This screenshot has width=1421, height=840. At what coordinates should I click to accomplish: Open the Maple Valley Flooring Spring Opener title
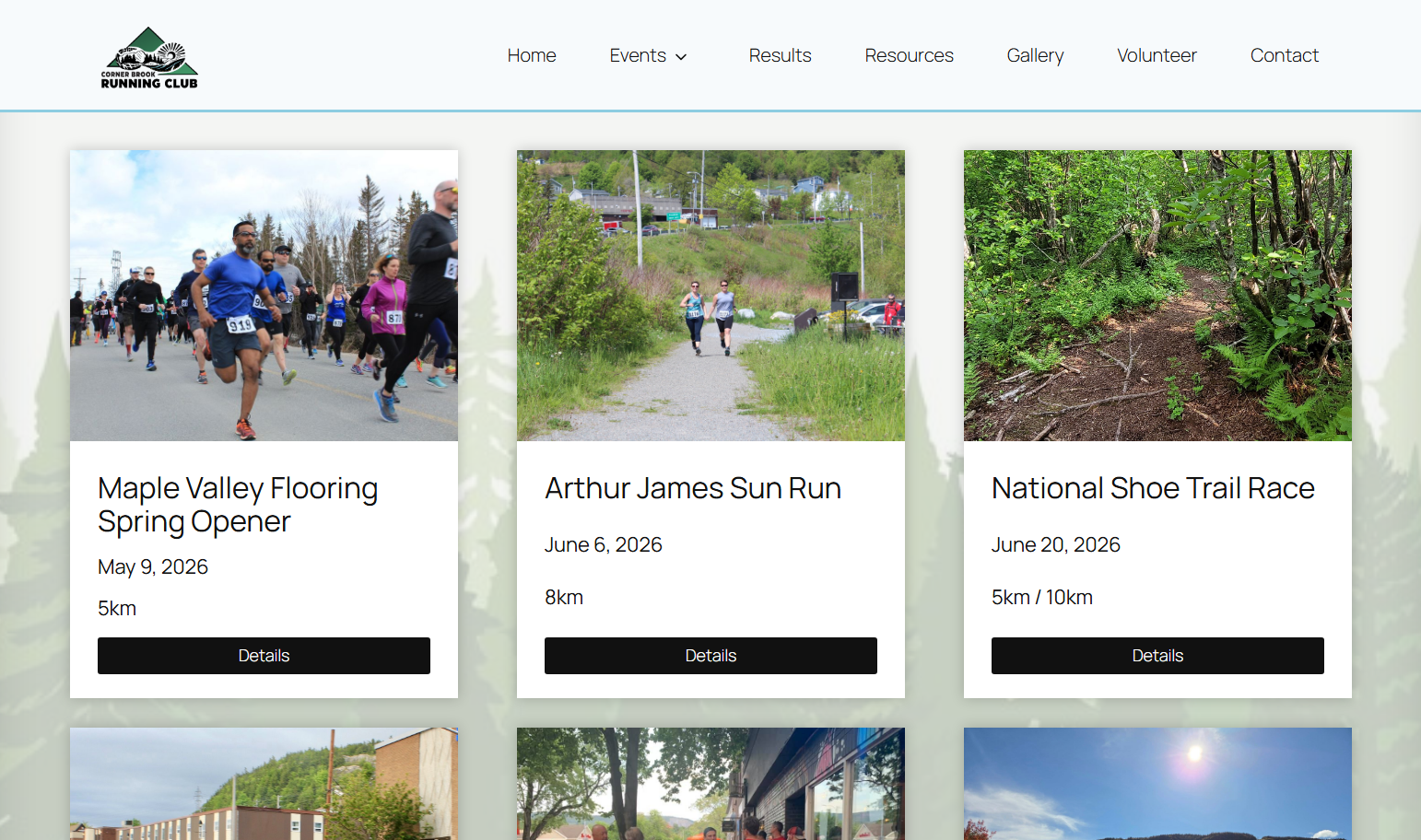238,505
